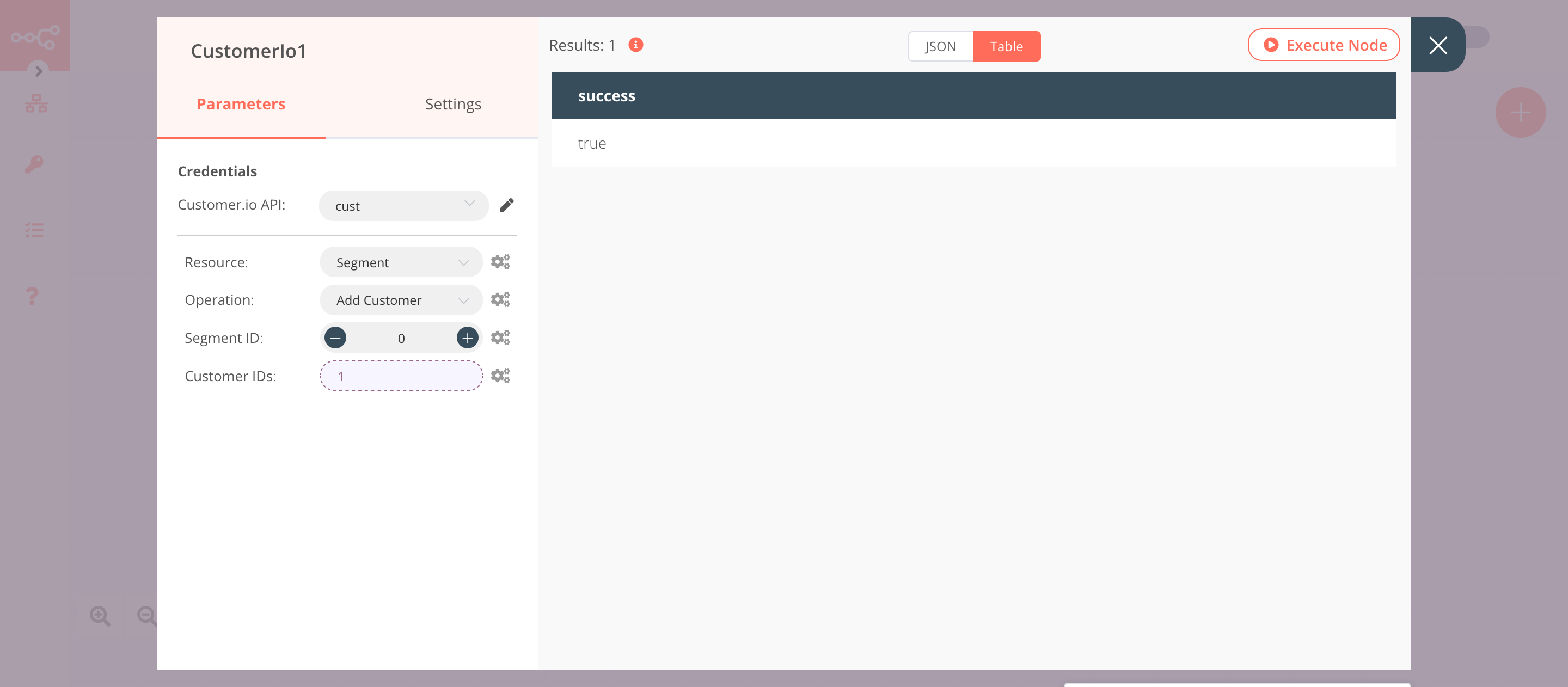Open the Settings tab
Image resolution: width=1568 pixels, height=687 pixels.
[453, 104]
